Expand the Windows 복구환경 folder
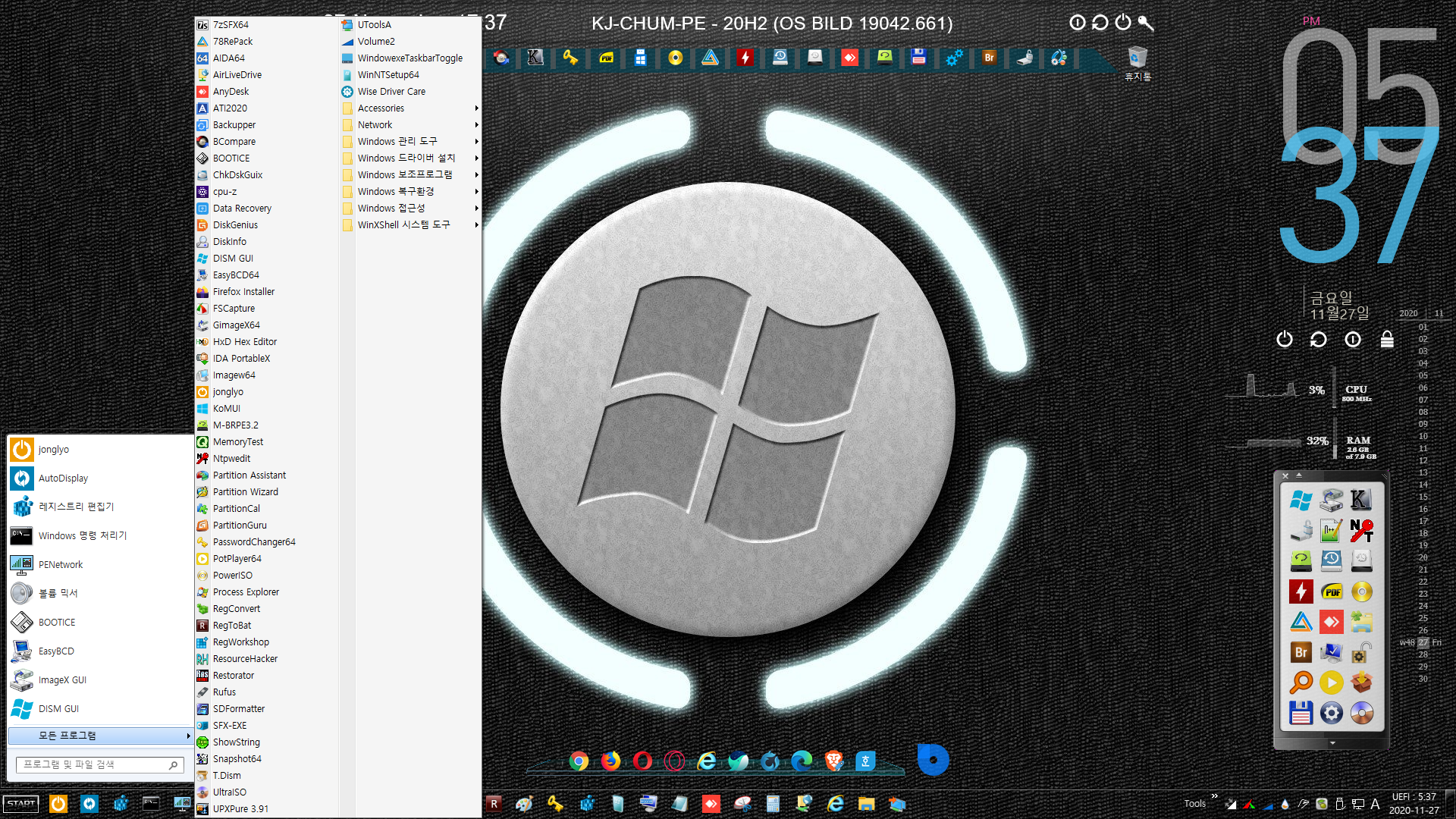 (x=410, y=192)
